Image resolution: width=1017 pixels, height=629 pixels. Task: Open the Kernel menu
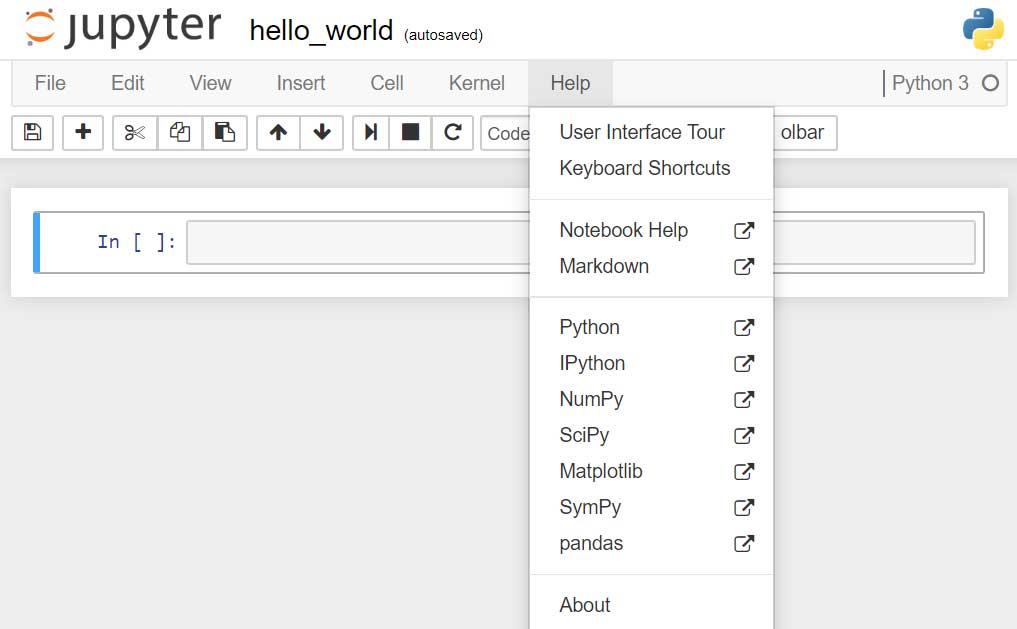(476, 83)
